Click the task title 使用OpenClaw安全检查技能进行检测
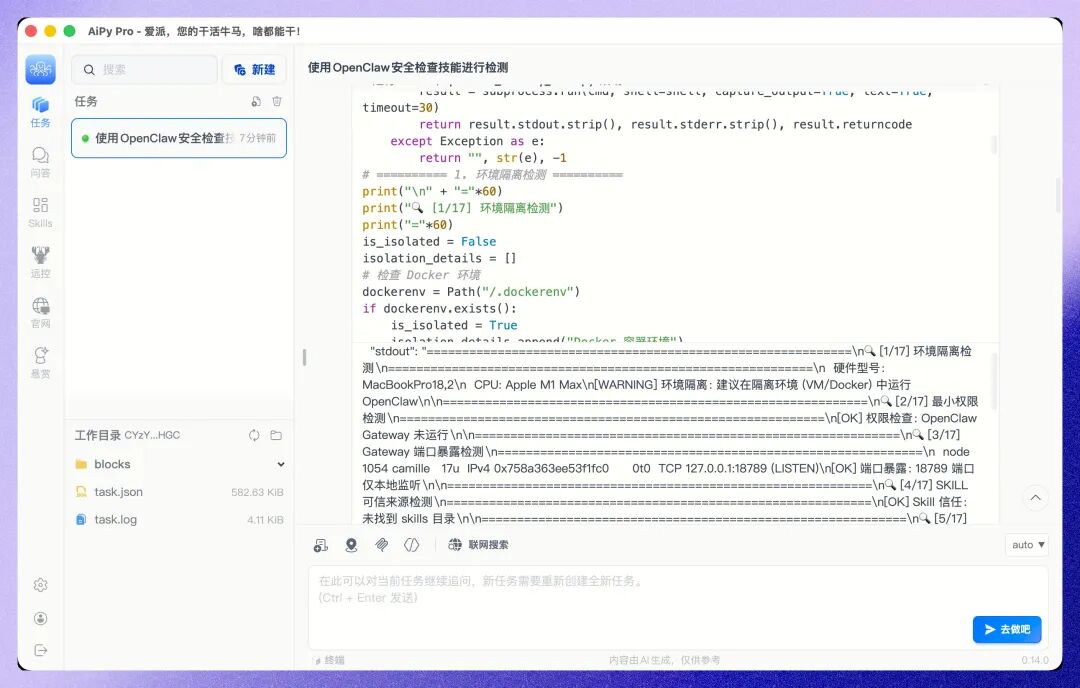Image resolution: width=1080 pixels, height=688 pixels. click(x=408, y=67)
